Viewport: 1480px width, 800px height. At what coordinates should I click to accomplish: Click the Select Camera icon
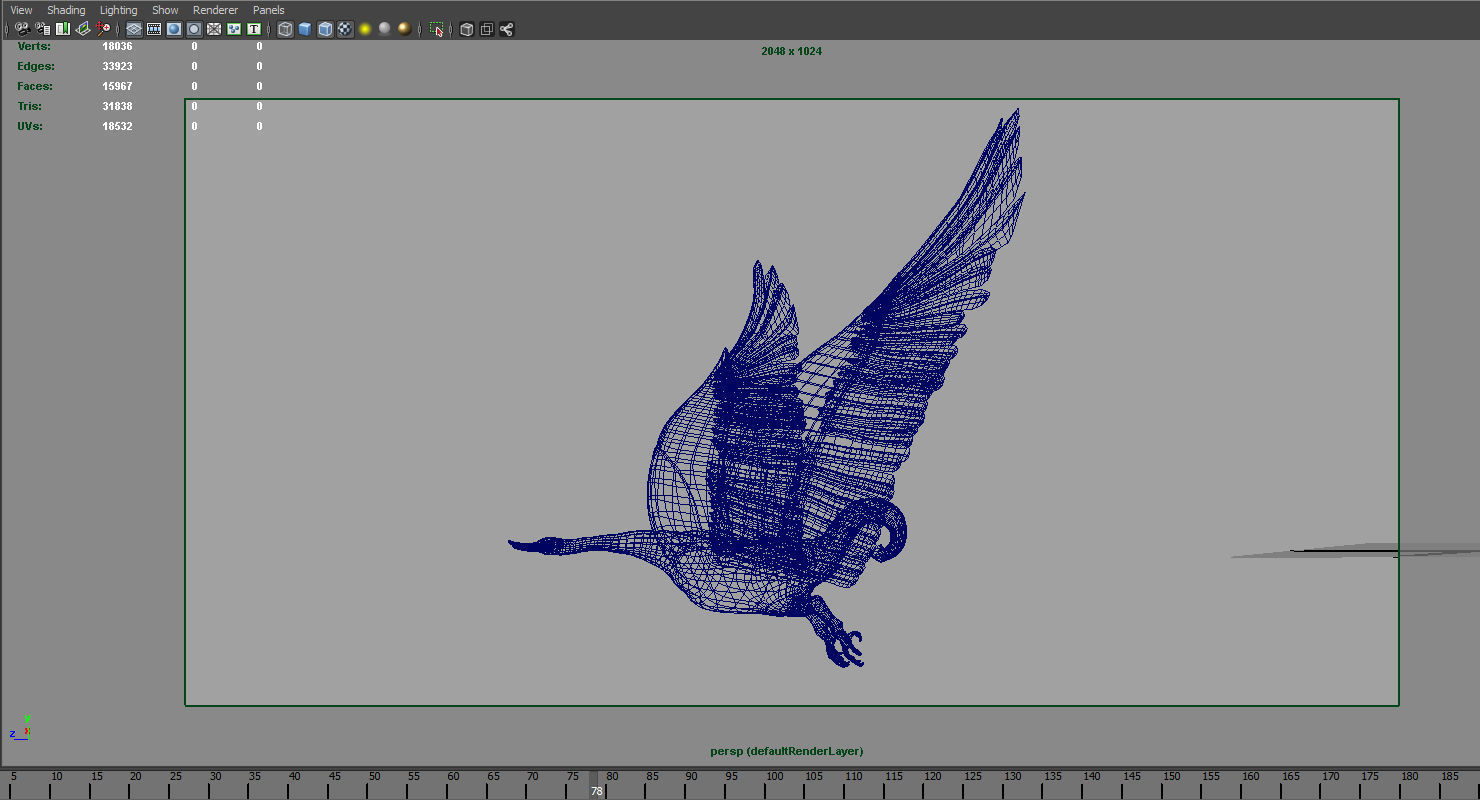click(x=23, y=29)
